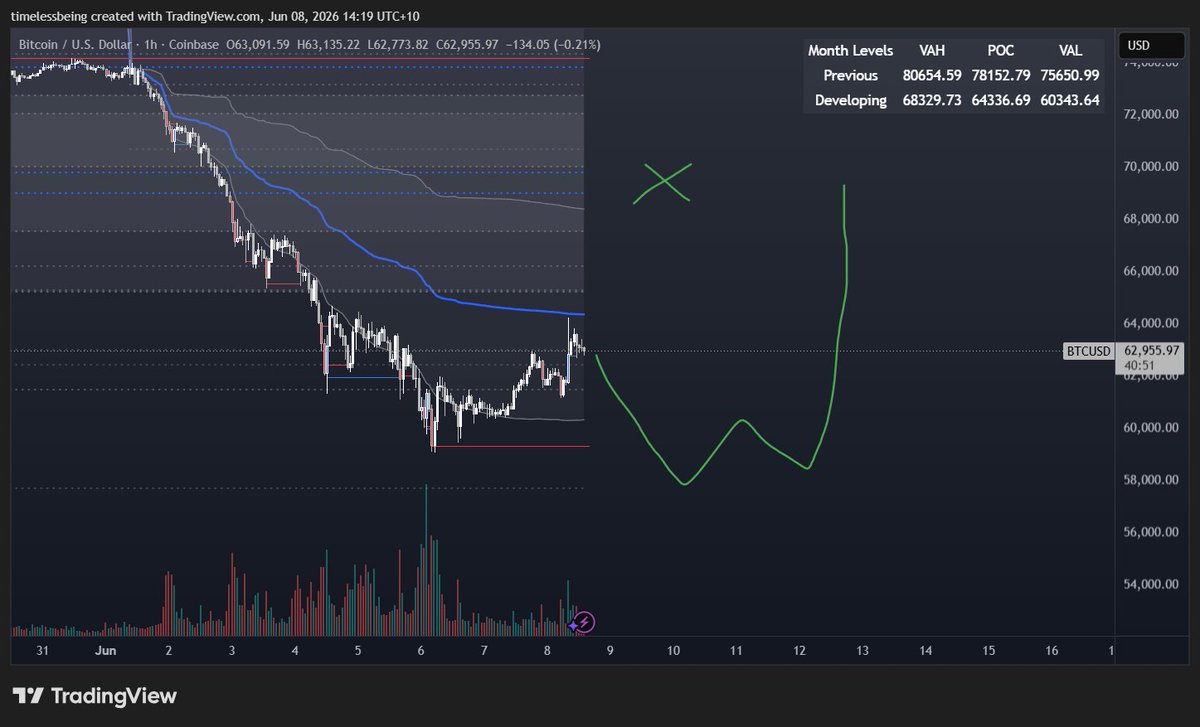Click the previous POC value 78152.79
1200x727 pixels.
click(x=1000, y=76)
